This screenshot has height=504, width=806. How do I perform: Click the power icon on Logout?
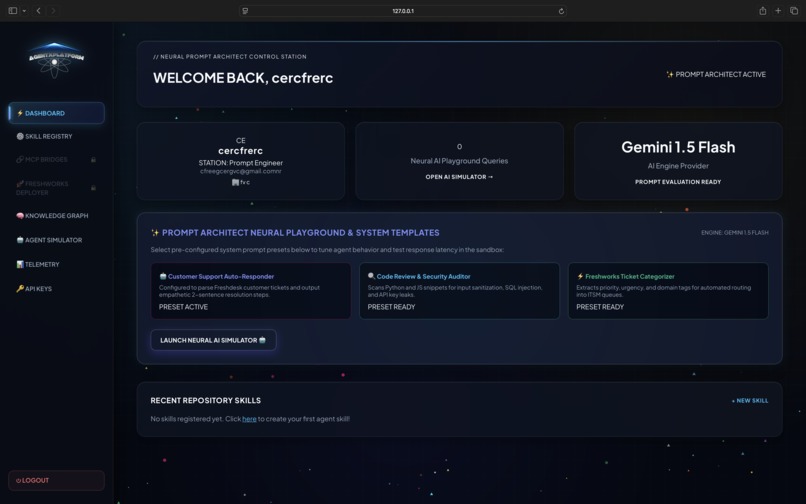[x=18, y=480]
